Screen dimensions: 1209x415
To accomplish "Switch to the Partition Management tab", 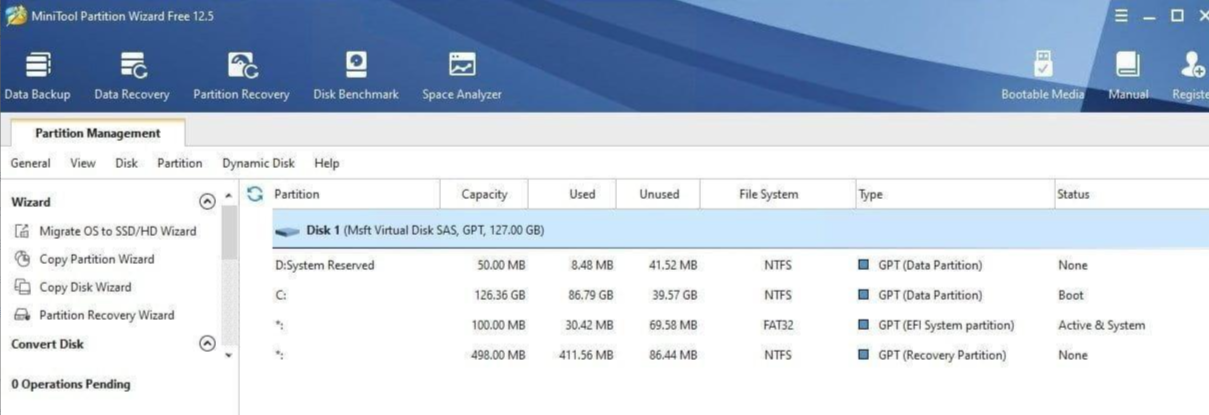I will [97, 133].
